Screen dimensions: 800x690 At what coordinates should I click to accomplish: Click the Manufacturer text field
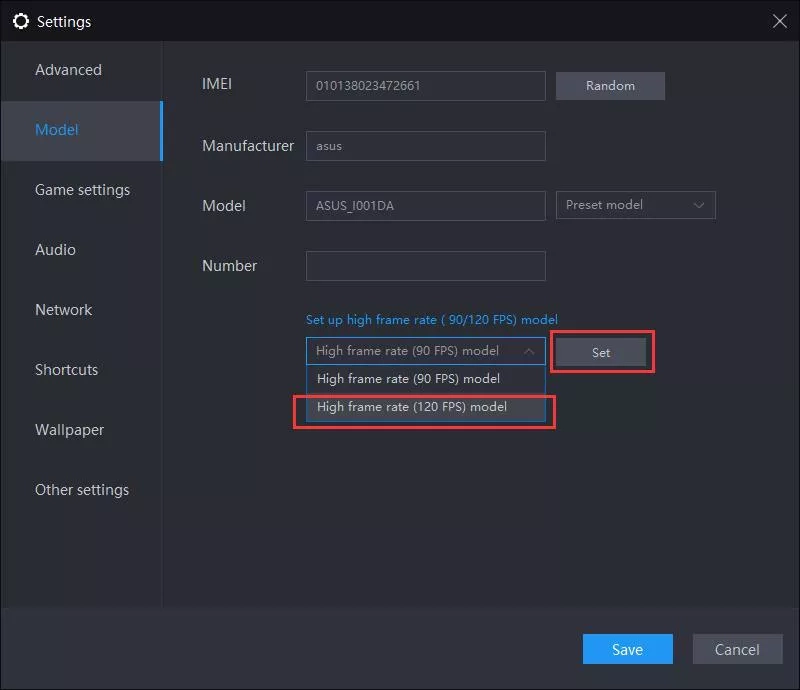click(425, 146)
